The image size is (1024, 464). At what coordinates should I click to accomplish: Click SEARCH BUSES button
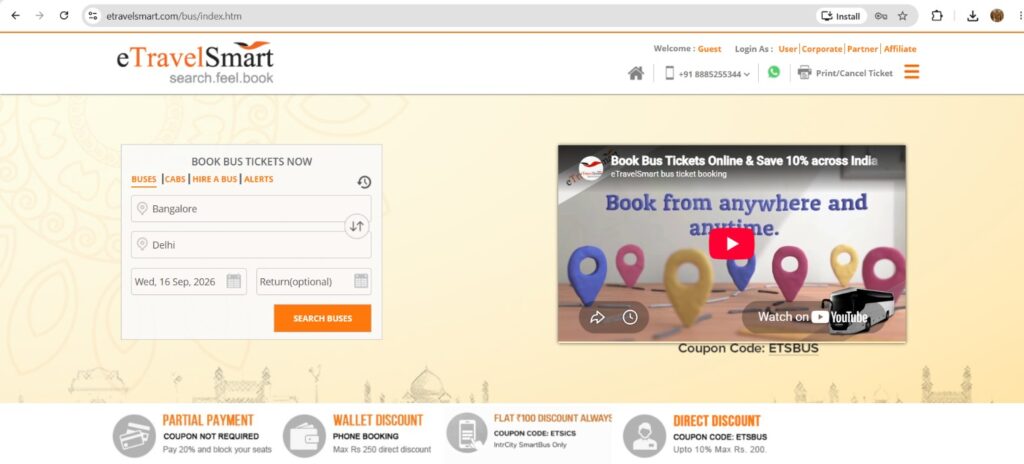click(323, 318)
